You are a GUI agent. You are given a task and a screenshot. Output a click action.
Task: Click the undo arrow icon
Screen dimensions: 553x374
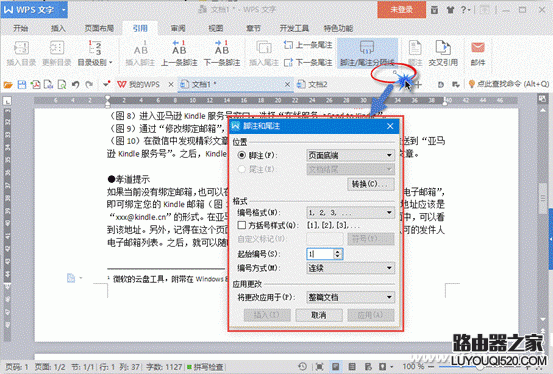click(75, 85)
